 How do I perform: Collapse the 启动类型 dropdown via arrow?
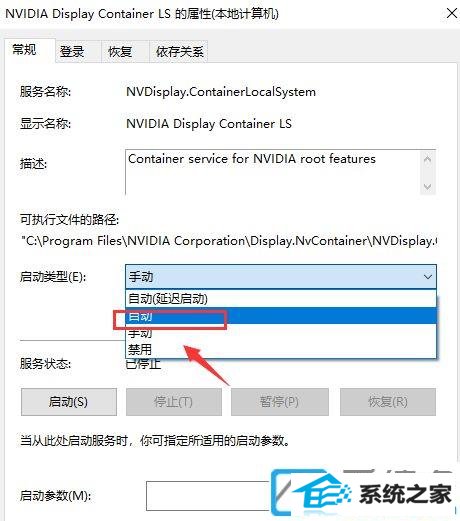(428, 277)
